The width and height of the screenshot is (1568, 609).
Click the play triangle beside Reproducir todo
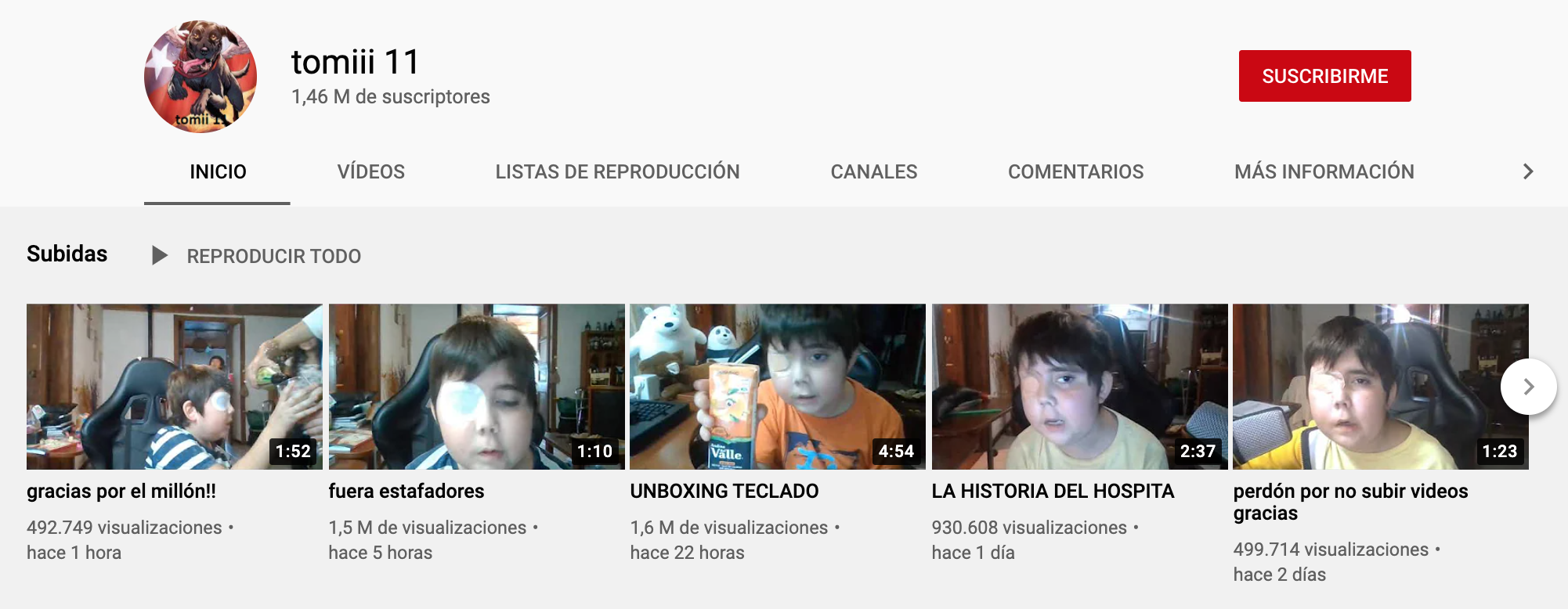(x=160, y=256)
